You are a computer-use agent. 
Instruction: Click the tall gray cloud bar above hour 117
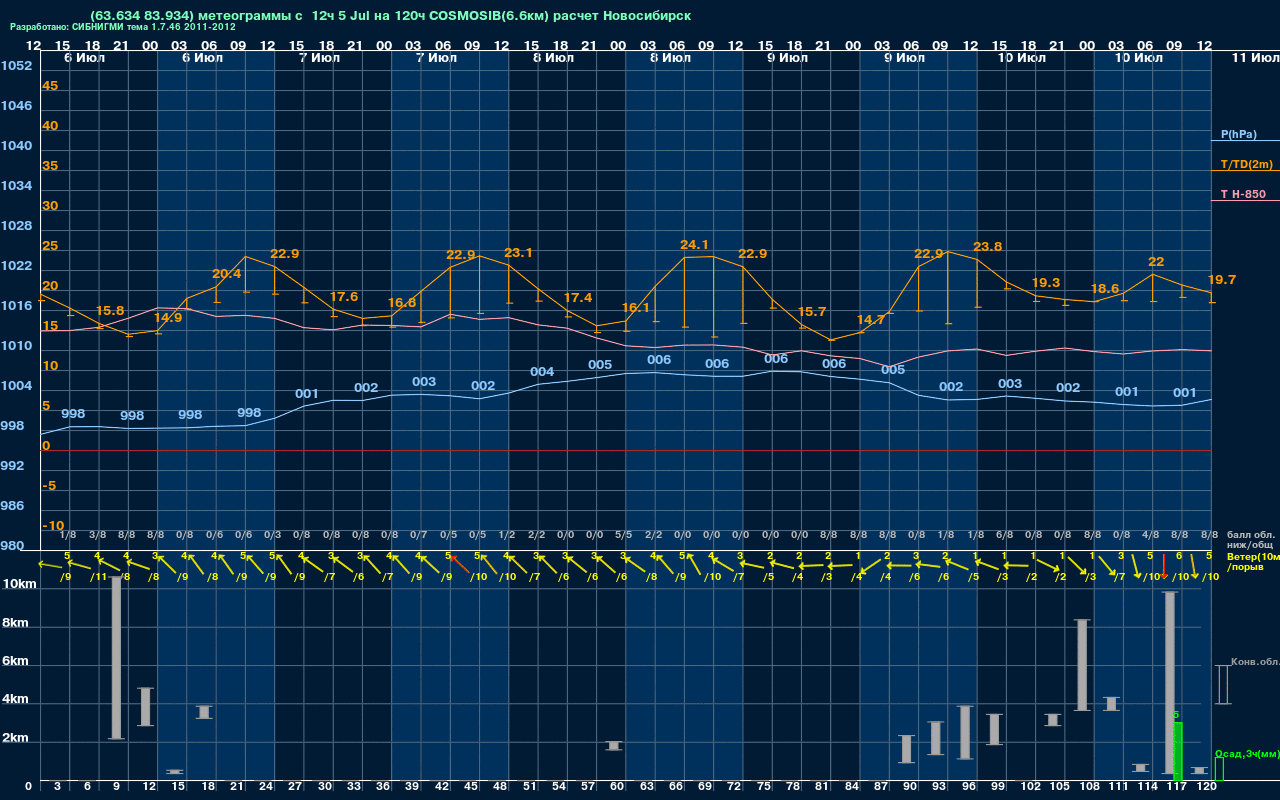coord(1170,683)
